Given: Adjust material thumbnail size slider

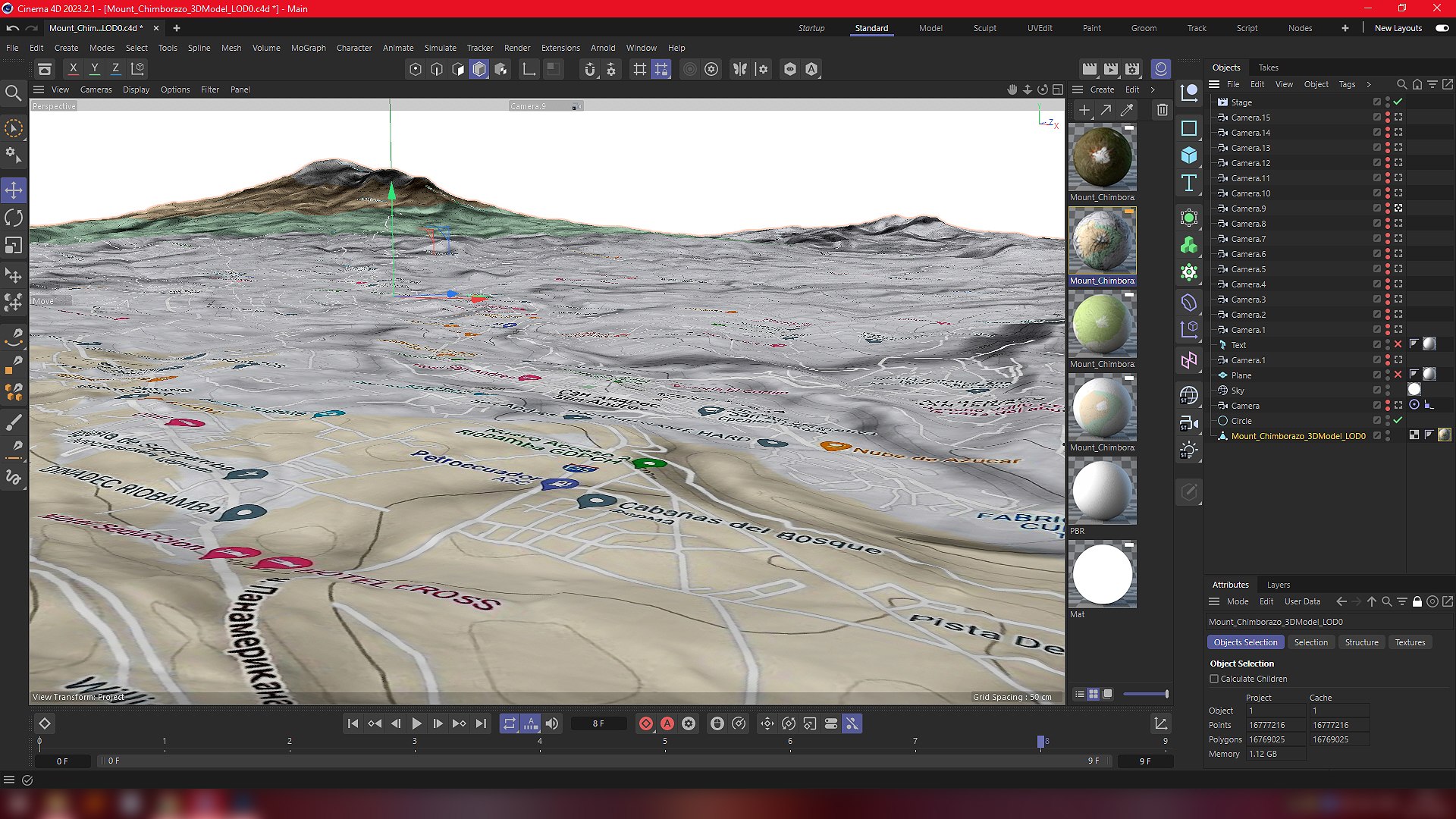Looking at the screenshot, I should pos(1145,694).
